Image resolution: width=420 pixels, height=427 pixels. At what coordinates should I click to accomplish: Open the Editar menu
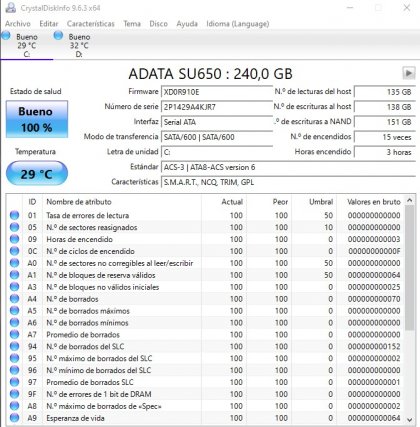(x=49, y=24)
